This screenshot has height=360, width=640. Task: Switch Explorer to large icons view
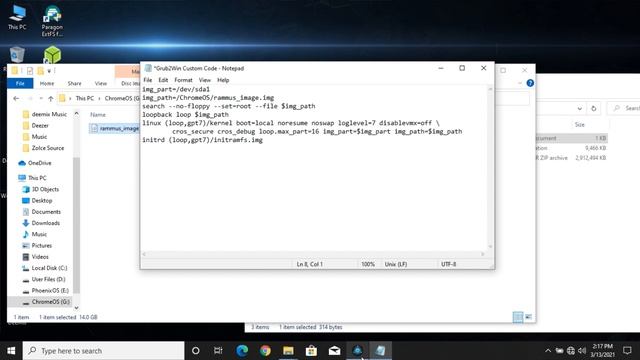click(x=528, y=317)
